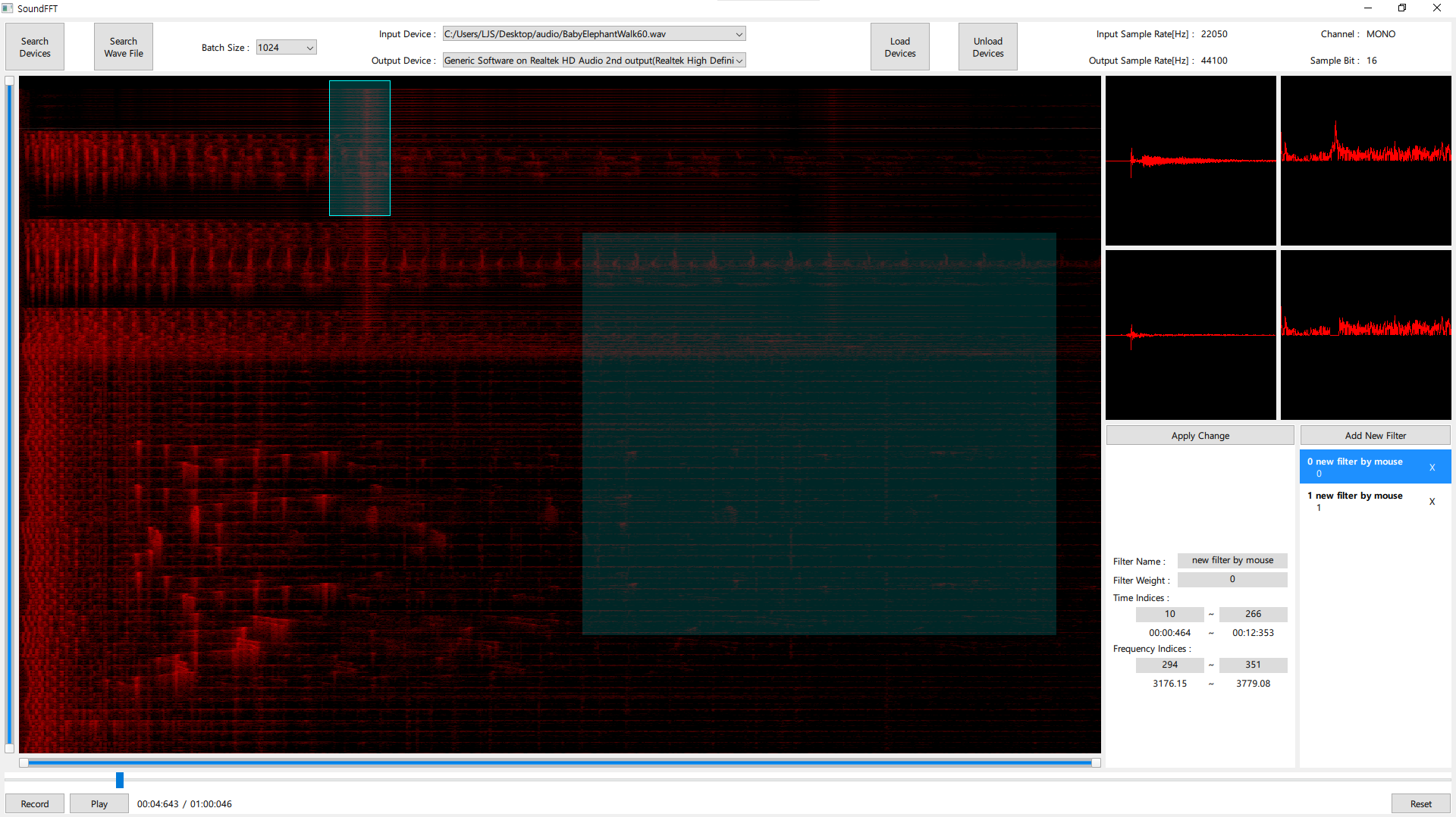Image resolution: width=1456 pixels, height=817 pixels.
Task: Click the bottom-right spectrum graph panel
Action: 1366,335
